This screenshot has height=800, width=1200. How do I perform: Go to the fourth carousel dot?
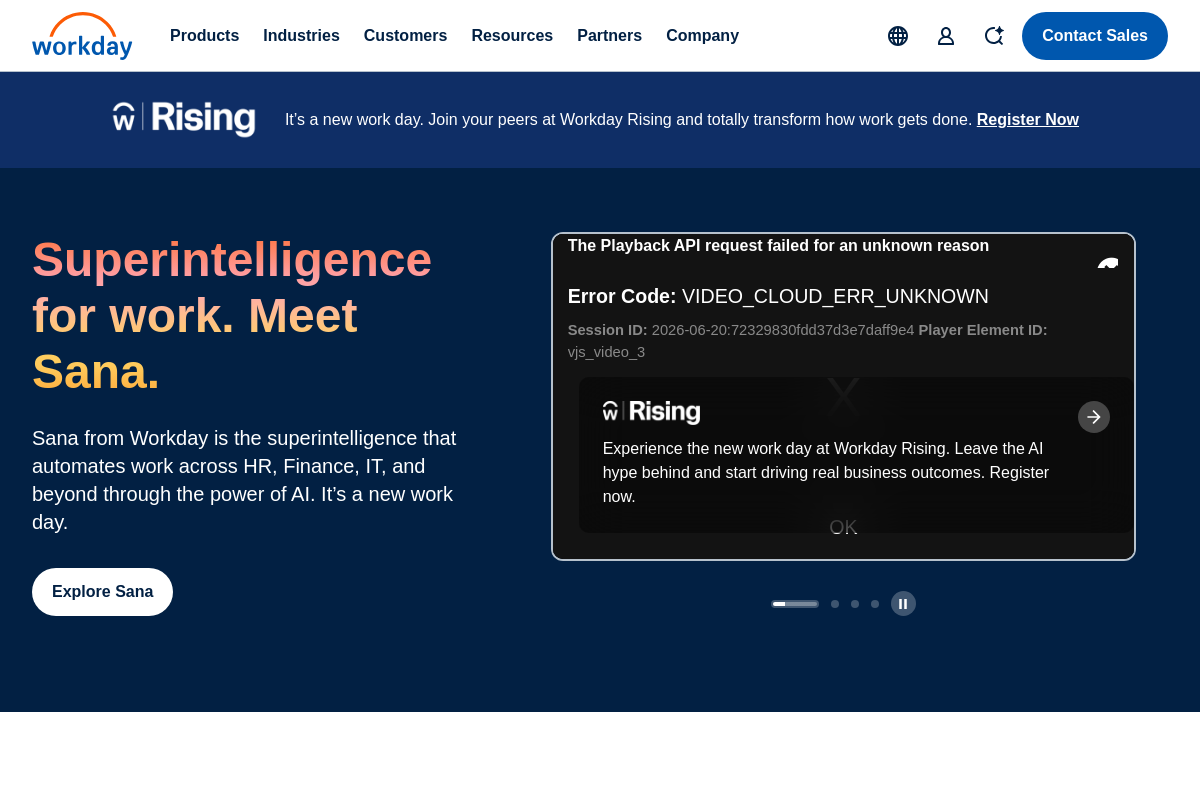[x=875, y=604]
